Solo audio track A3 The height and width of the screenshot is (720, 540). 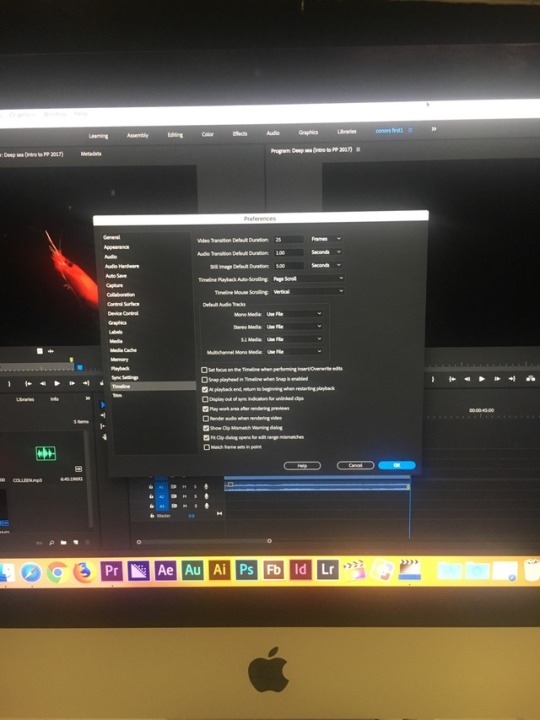coord(195,506)
